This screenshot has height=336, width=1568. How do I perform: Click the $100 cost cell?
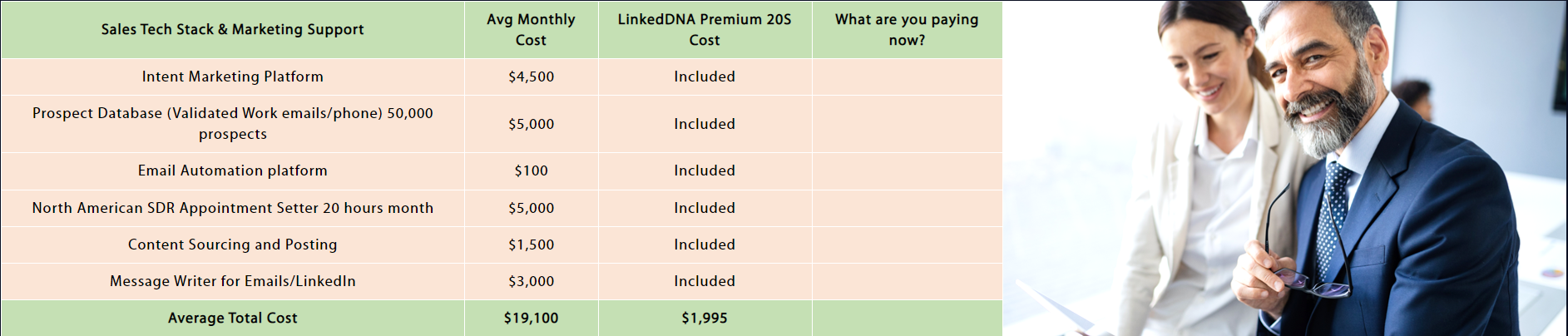point(531,170)
